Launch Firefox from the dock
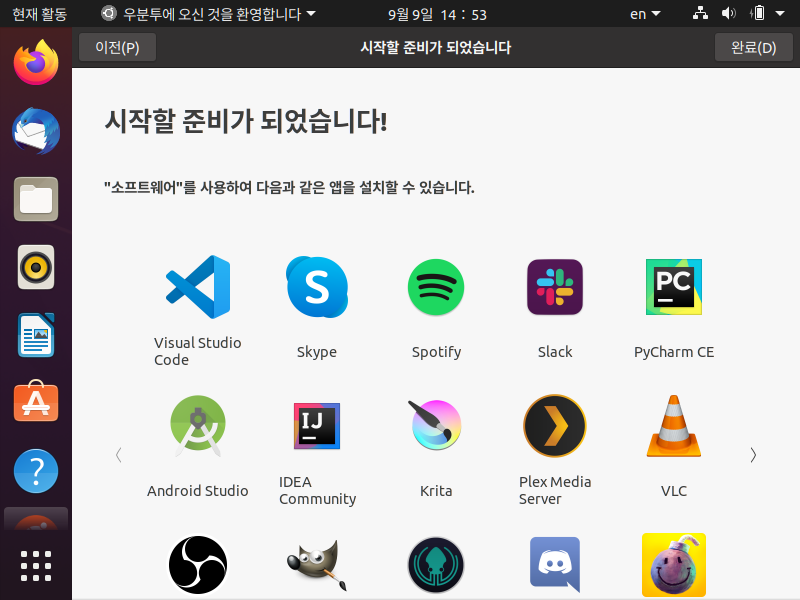The width and height of the screenshot is (800, 600). pyautogui.click(x=36, y=63)
